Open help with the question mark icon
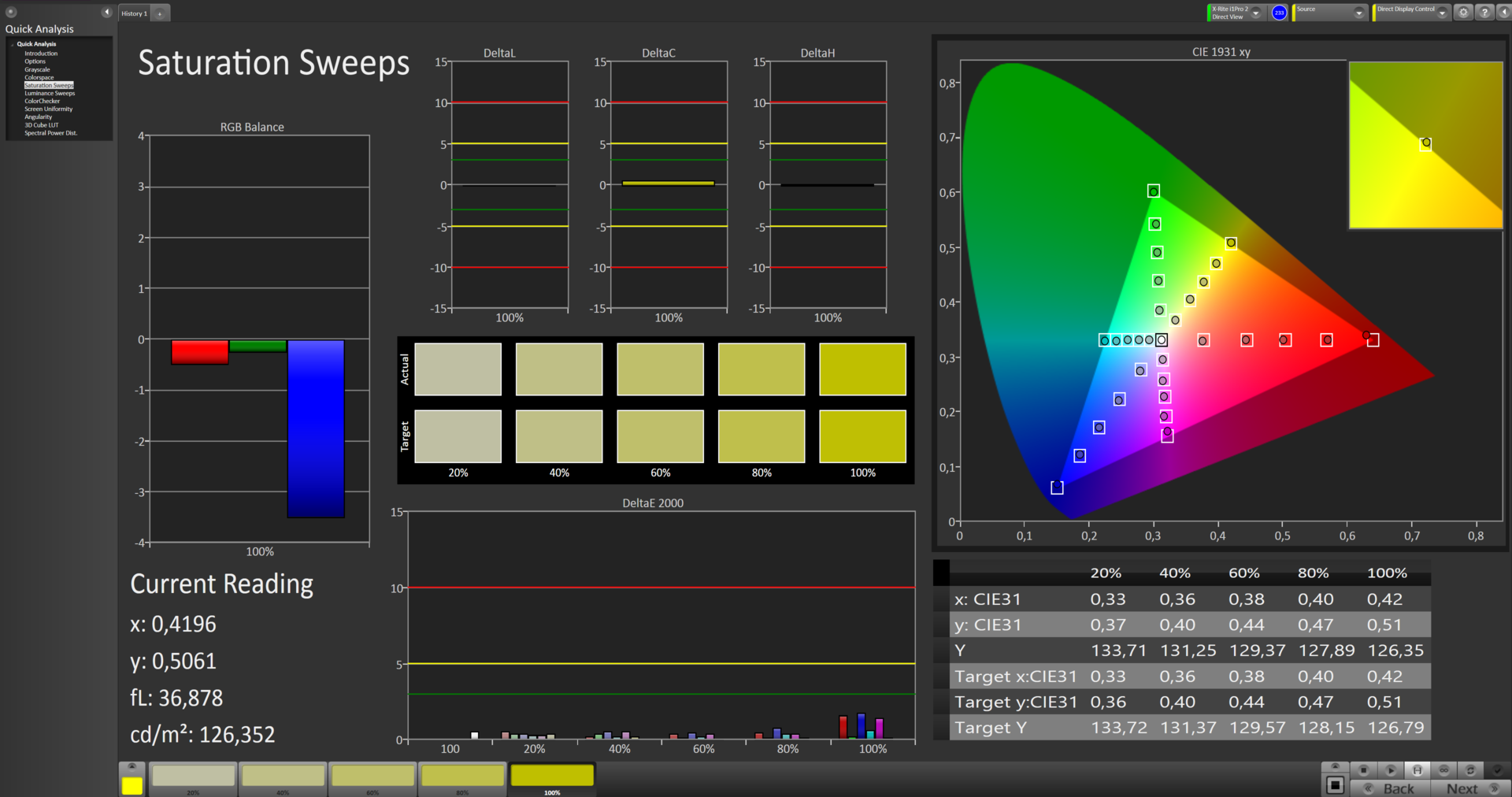The image size is (1512, 797). pos(1484,13)
